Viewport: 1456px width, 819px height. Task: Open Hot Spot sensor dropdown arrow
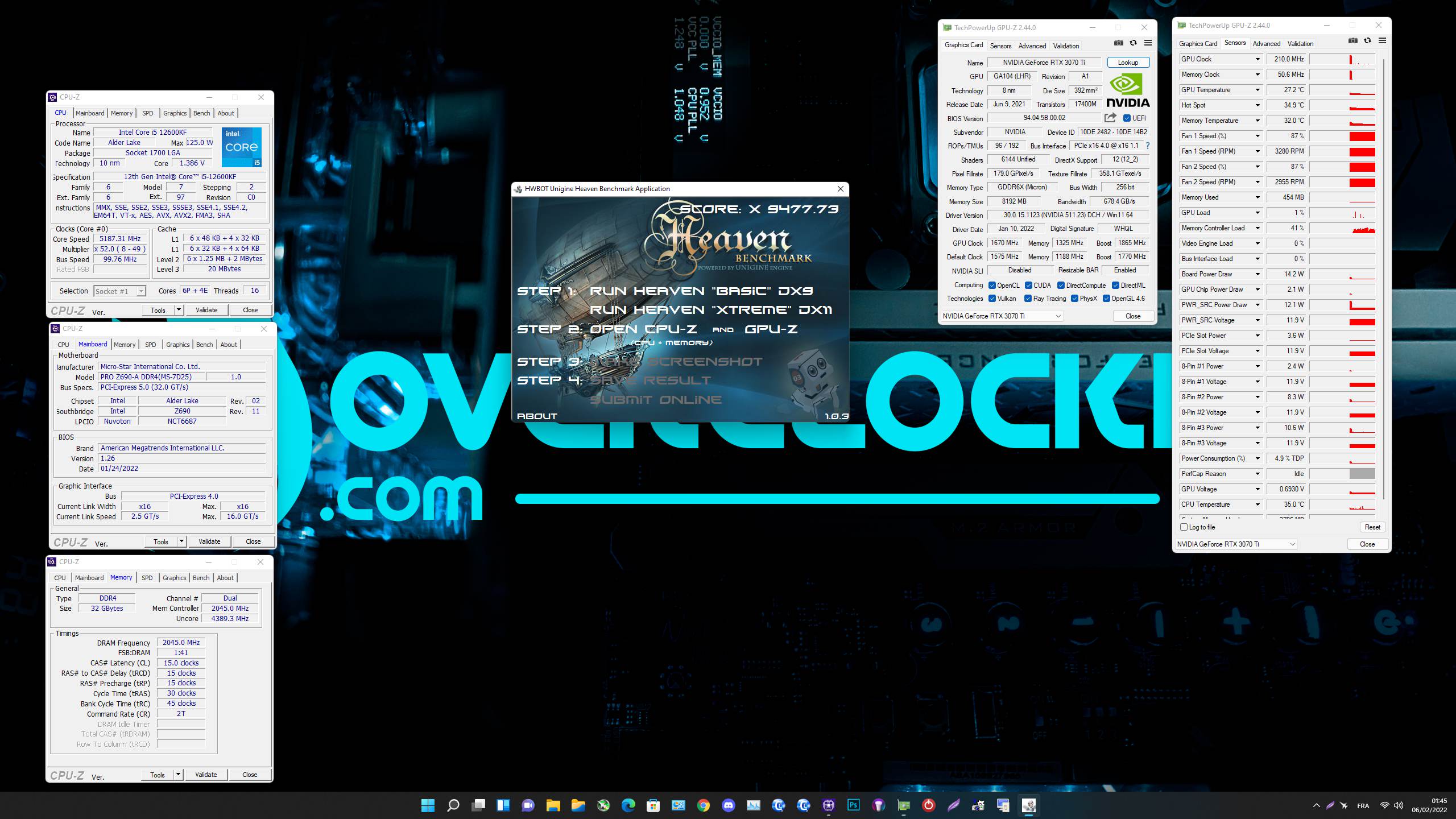coord(1258,105)
